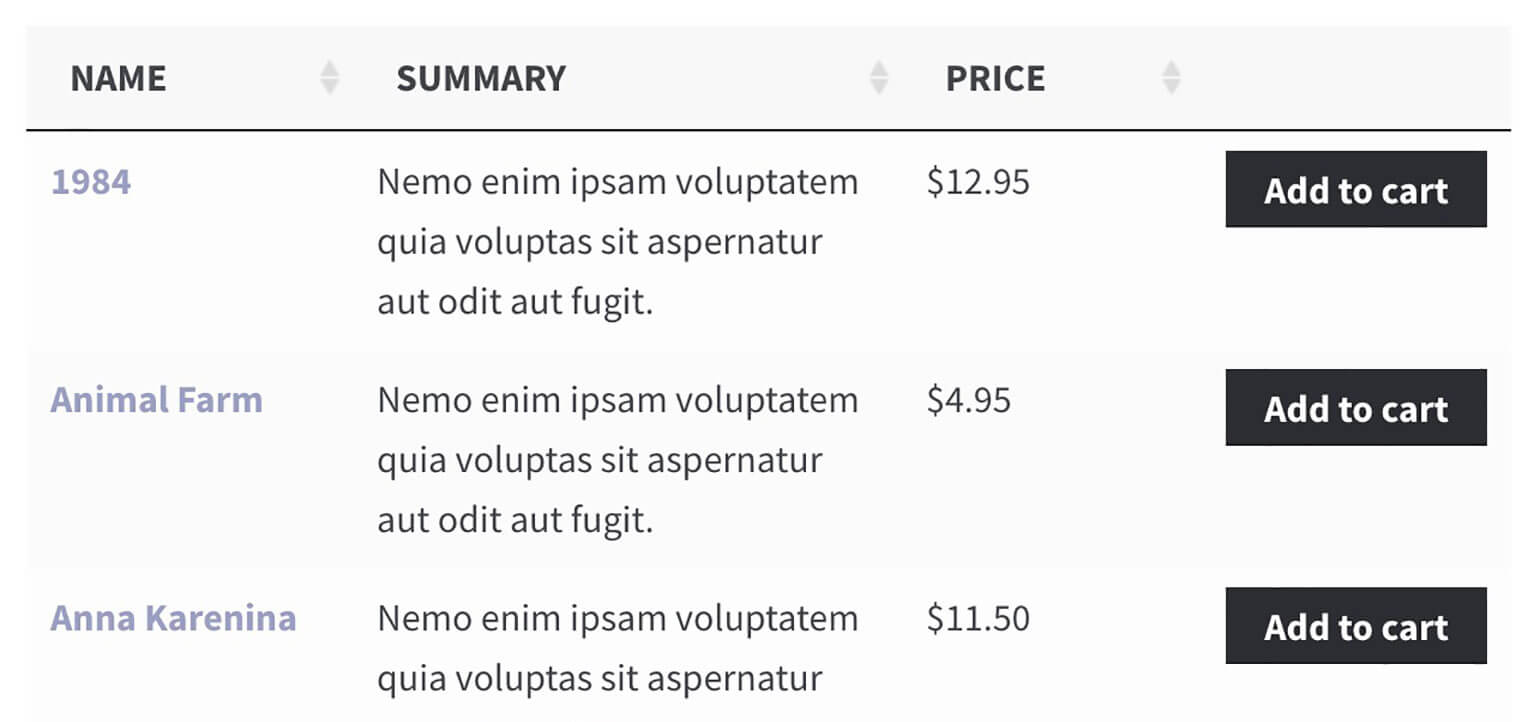
Task: Click the PRICE column header text
Action: pyautogui.click(x=995, y=78)
